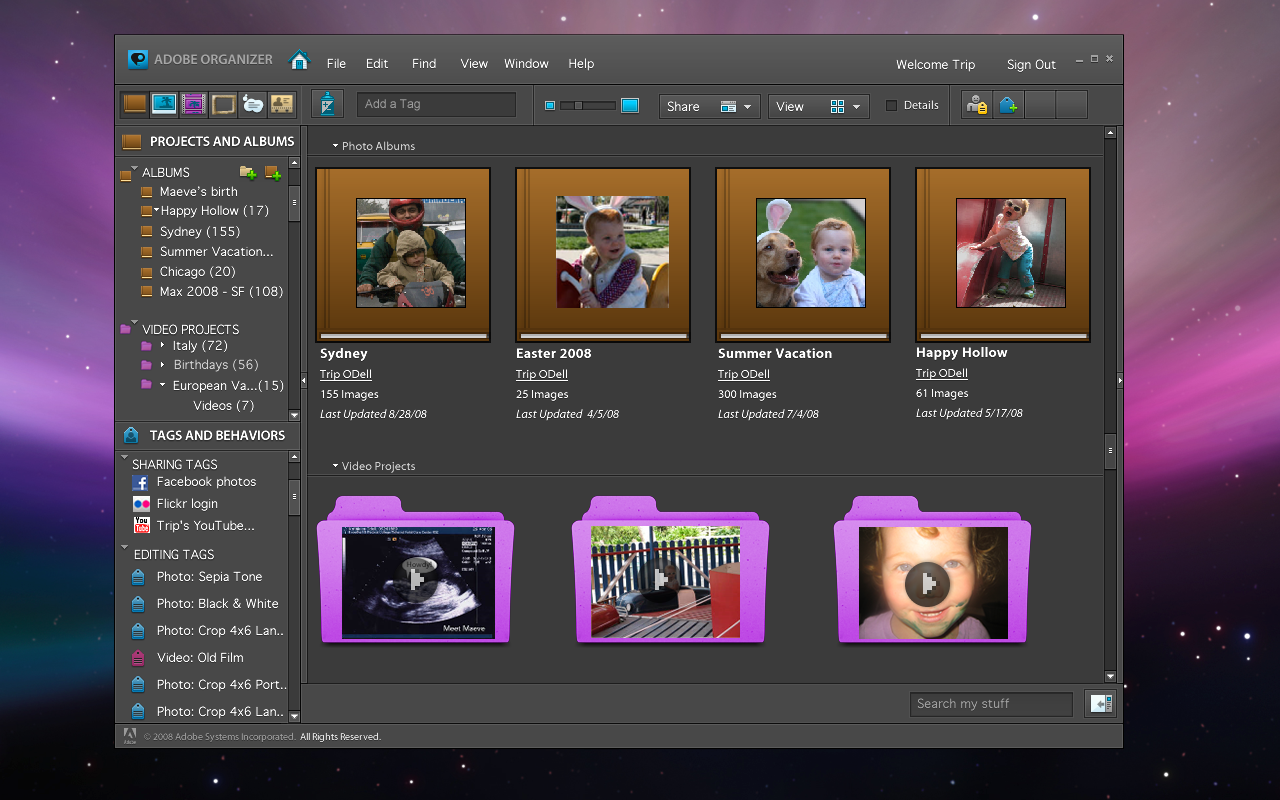Expand the Italy video project
The height and width of the screenshot is (800, 1280).
pyautogui.click(x=163, y=345)
